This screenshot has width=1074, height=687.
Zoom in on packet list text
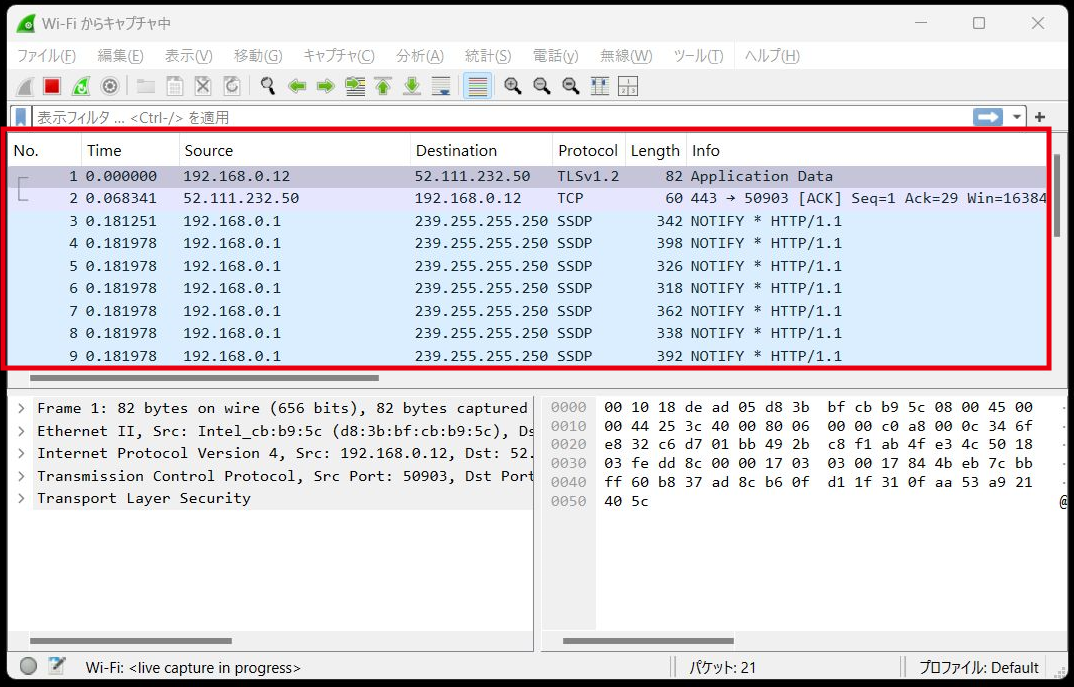pos(513,86)
